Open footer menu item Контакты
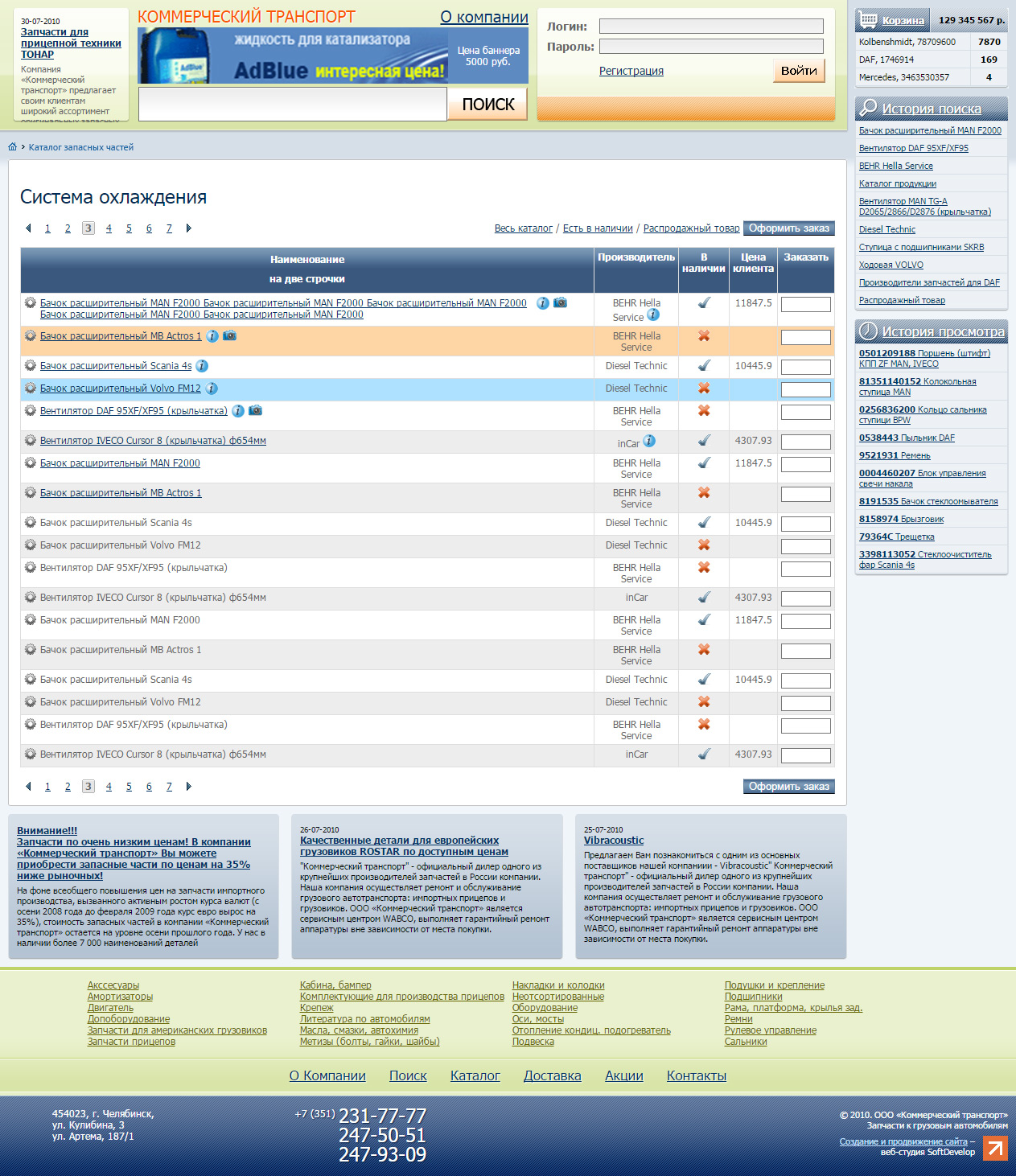Screen dimensions: 1016x1176 point(697,1076)
